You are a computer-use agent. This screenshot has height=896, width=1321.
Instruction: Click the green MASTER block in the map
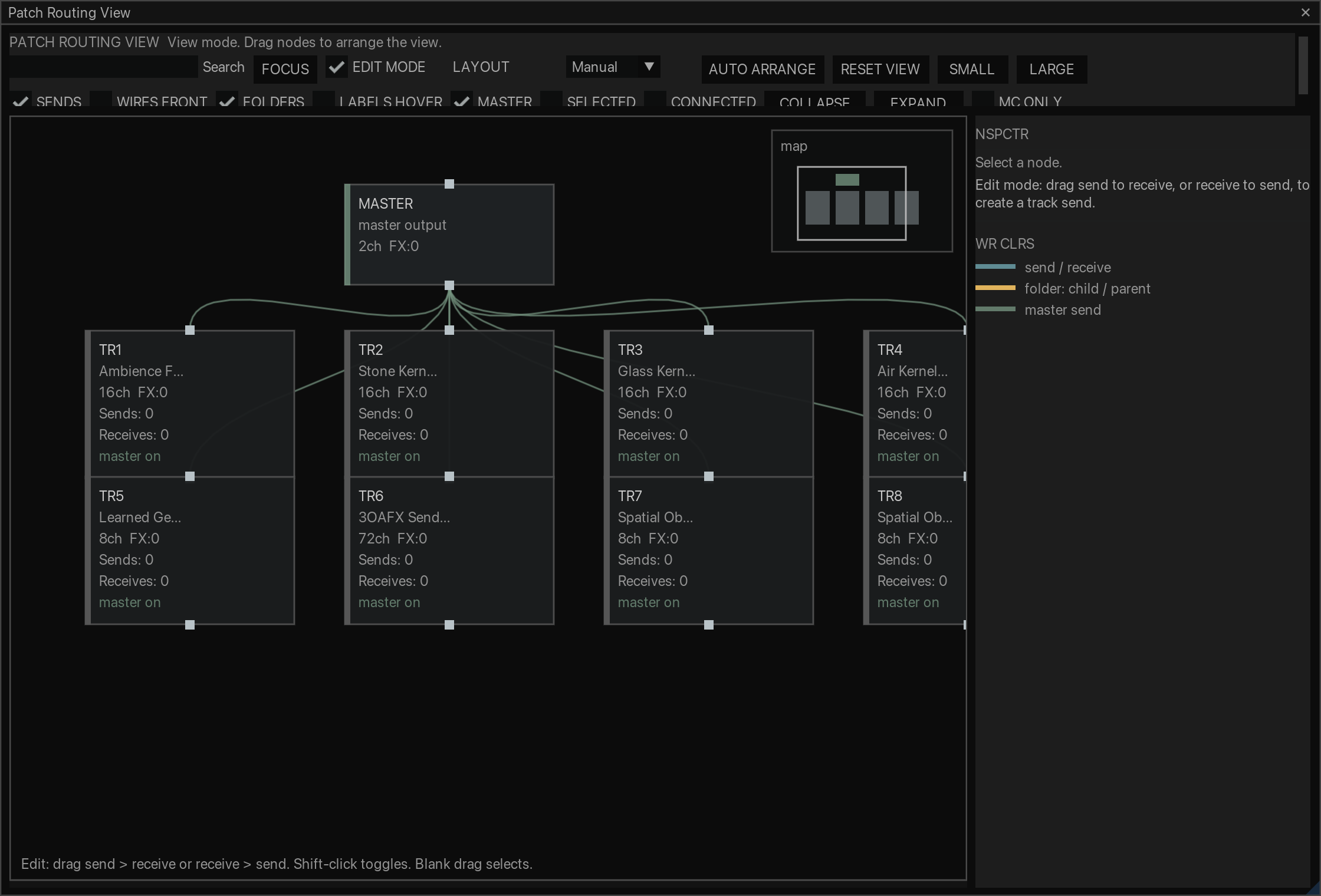pos(847,180)
